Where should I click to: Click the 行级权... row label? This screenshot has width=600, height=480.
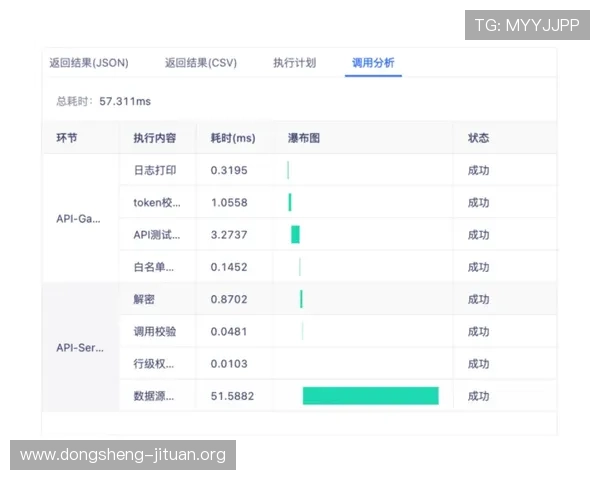click(x=153, y=364)
